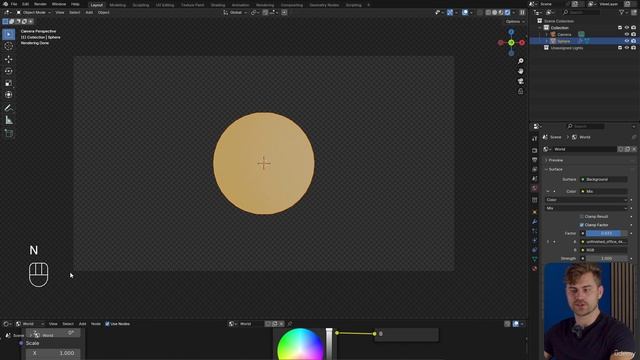Click the green Y axis gizmo ball

[511, 42]
